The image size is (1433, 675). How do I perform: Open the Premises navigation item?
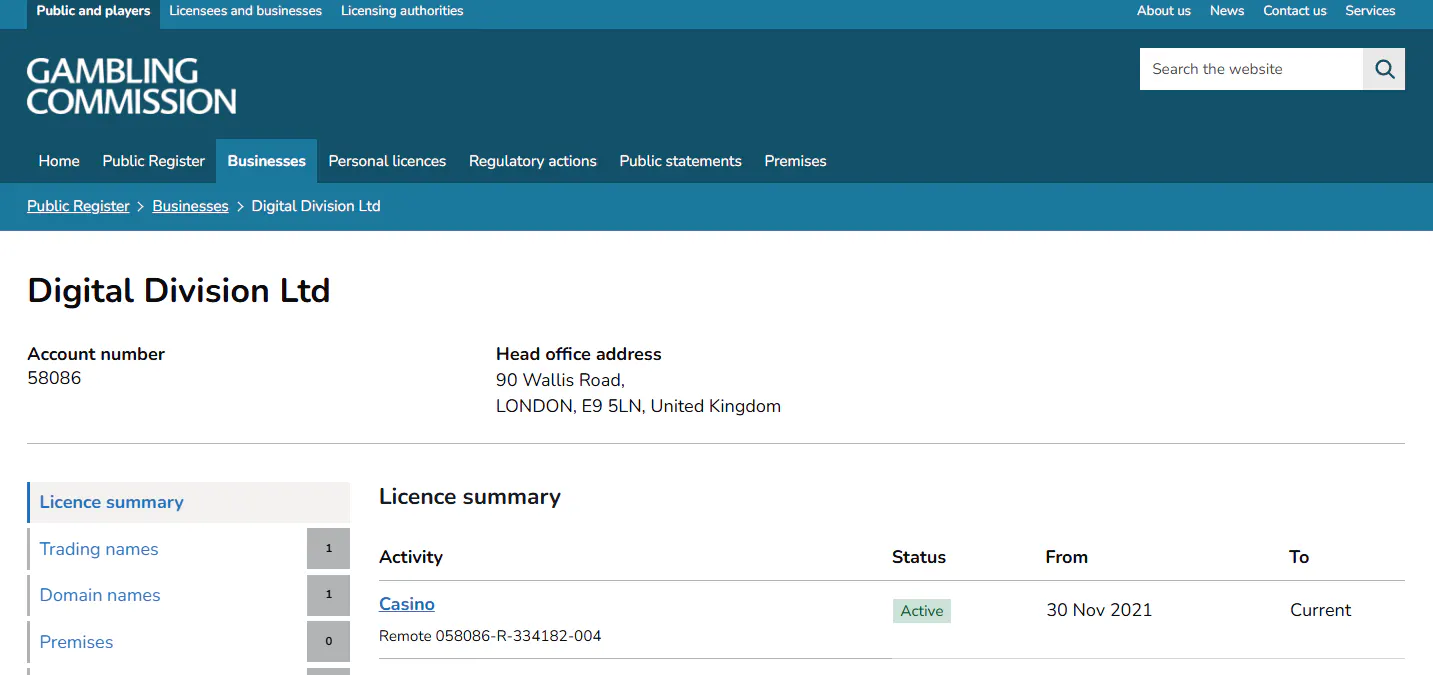point(796,161)
